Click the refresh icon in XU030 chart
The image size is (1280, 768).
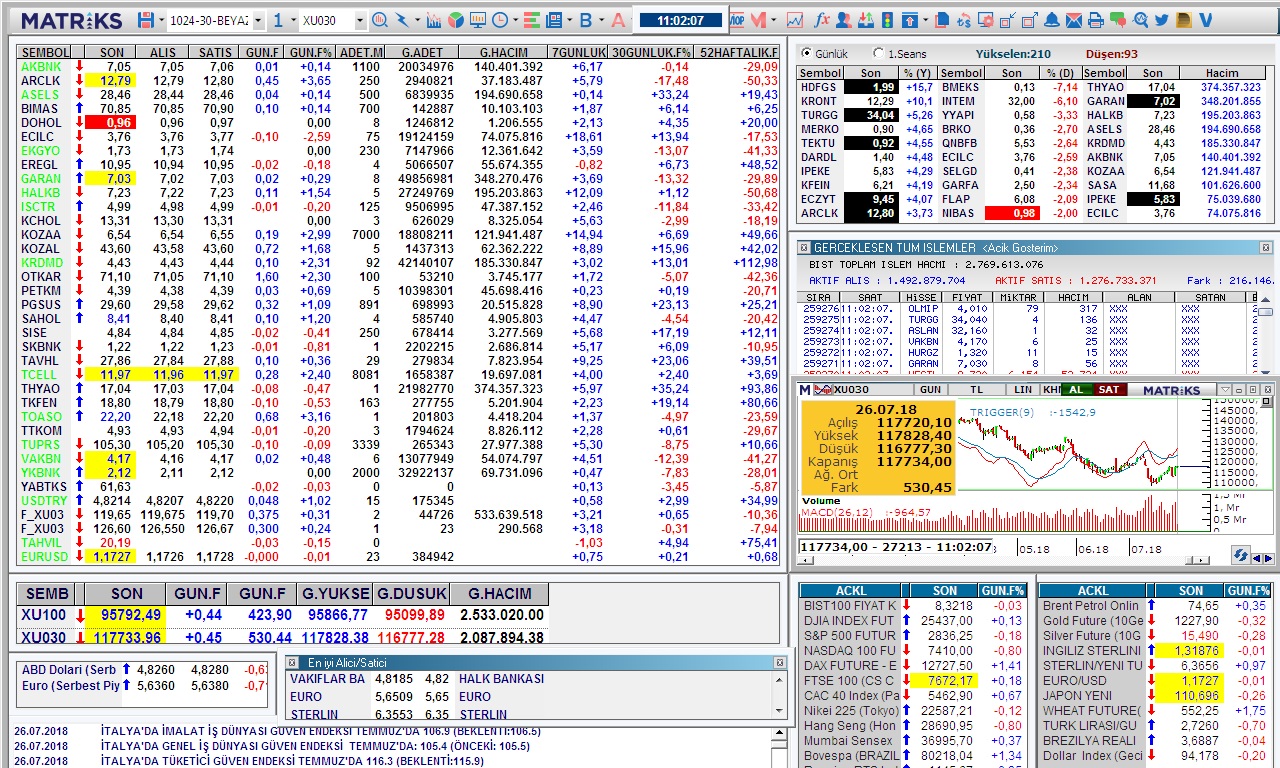[x=1241, y=554]
